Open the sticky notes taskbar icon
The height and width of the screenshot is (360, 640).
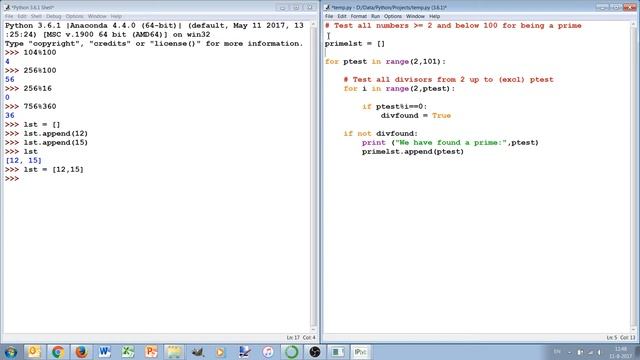[174, 352]
